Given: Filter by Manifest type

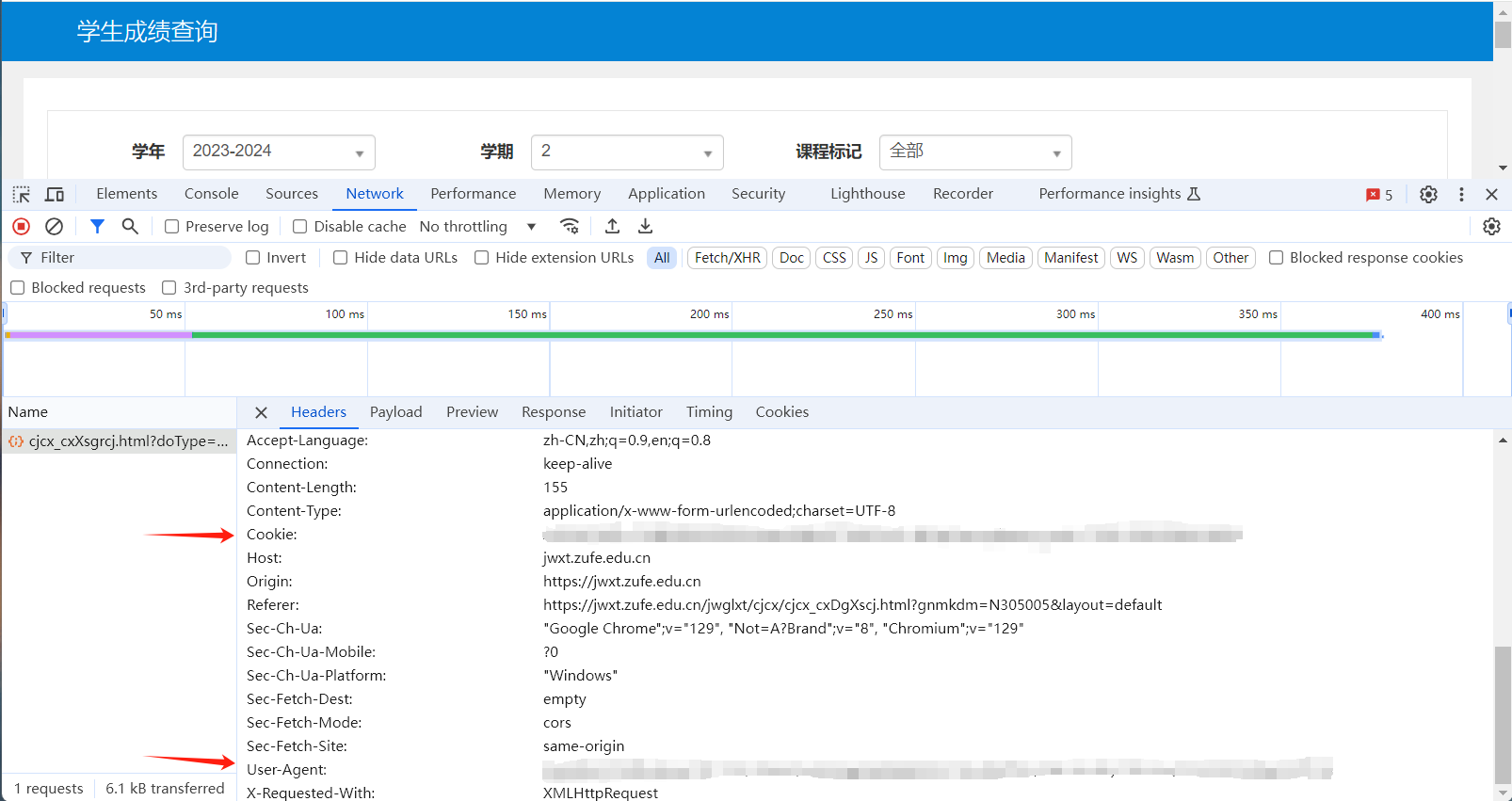Looking at the screenshot, I should pyautogui.click(x=1071, y=258).
